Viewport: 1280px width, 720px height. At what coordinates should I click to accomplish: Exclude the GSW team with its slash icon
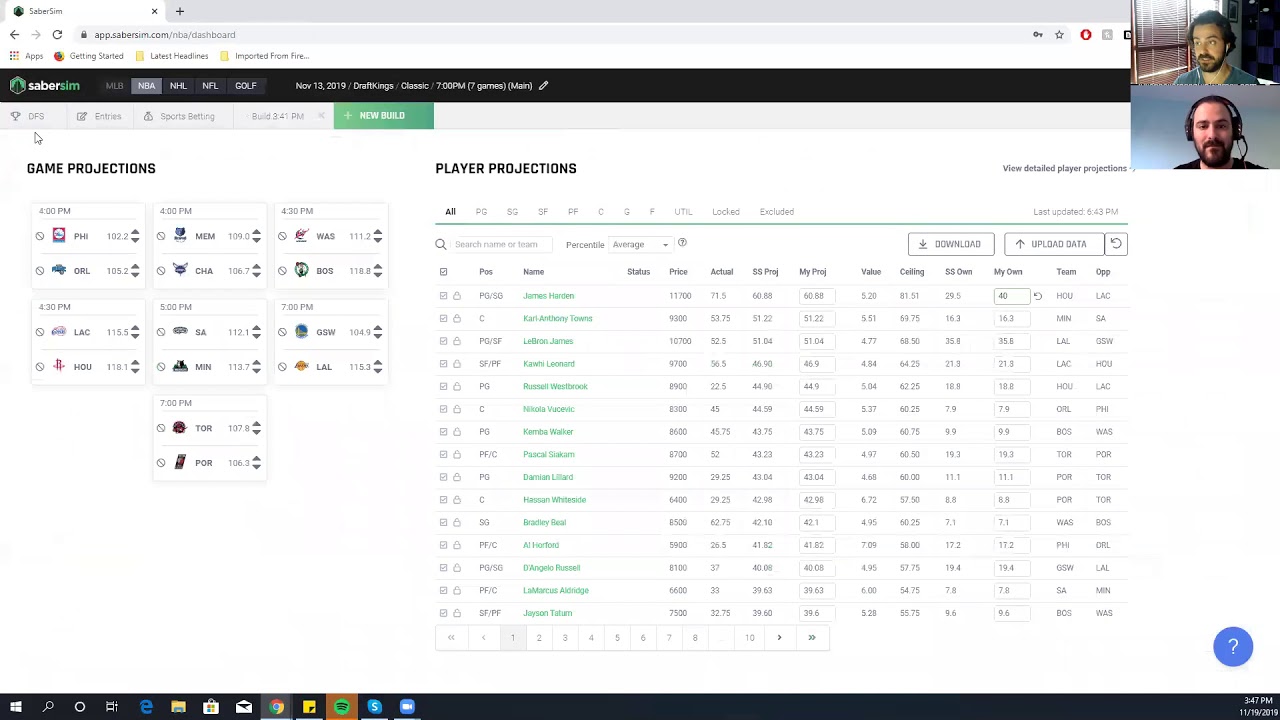click(282, 332)
